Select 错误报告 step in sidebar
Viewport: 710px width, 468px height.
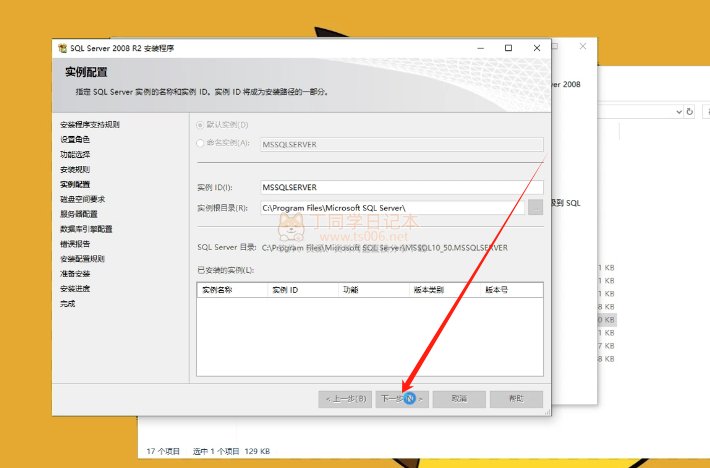[x=75, y=244]
